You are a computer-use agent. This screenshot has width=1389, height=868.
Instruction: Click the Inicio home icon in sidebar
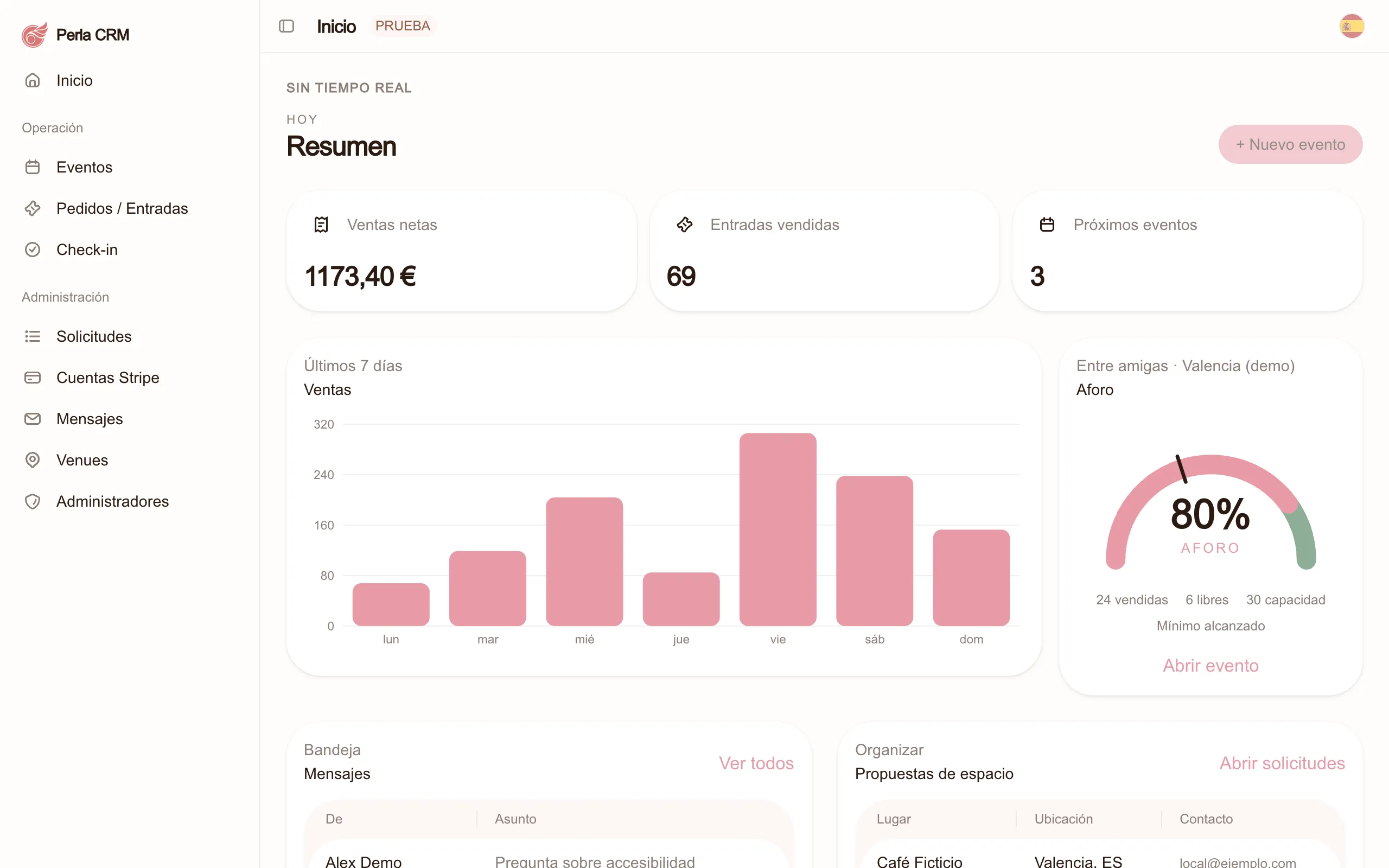[33, 80]
